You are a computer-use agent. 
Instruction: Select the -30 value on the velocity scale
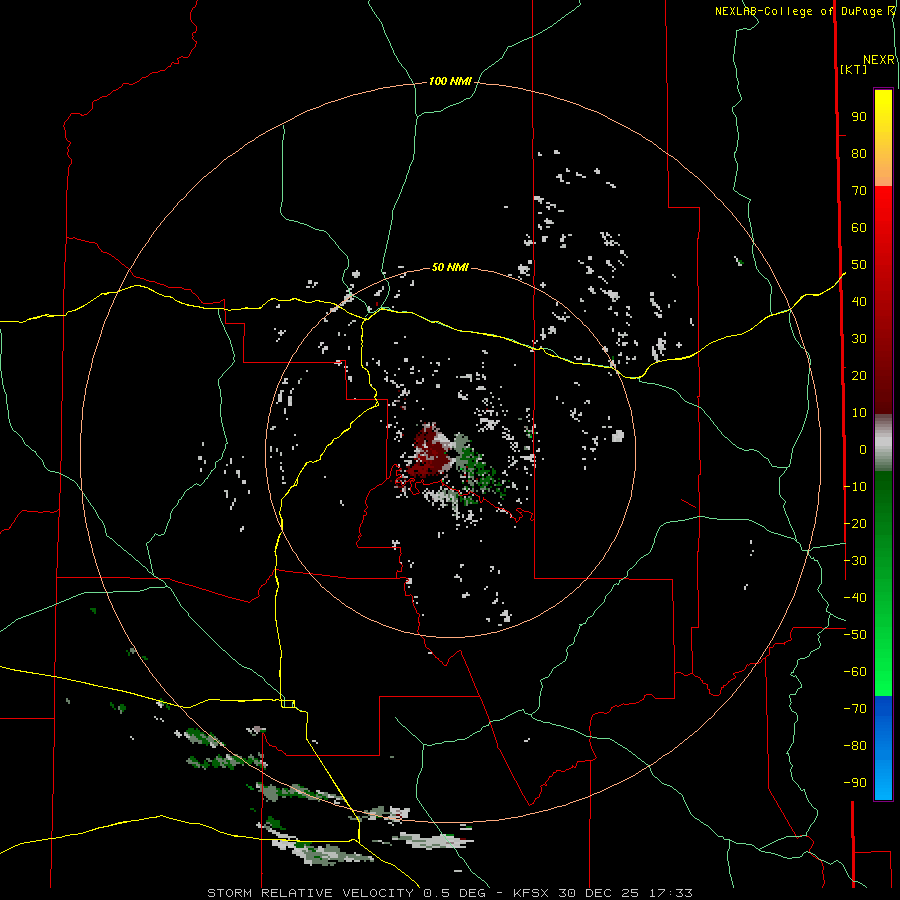tap(855, 561)
